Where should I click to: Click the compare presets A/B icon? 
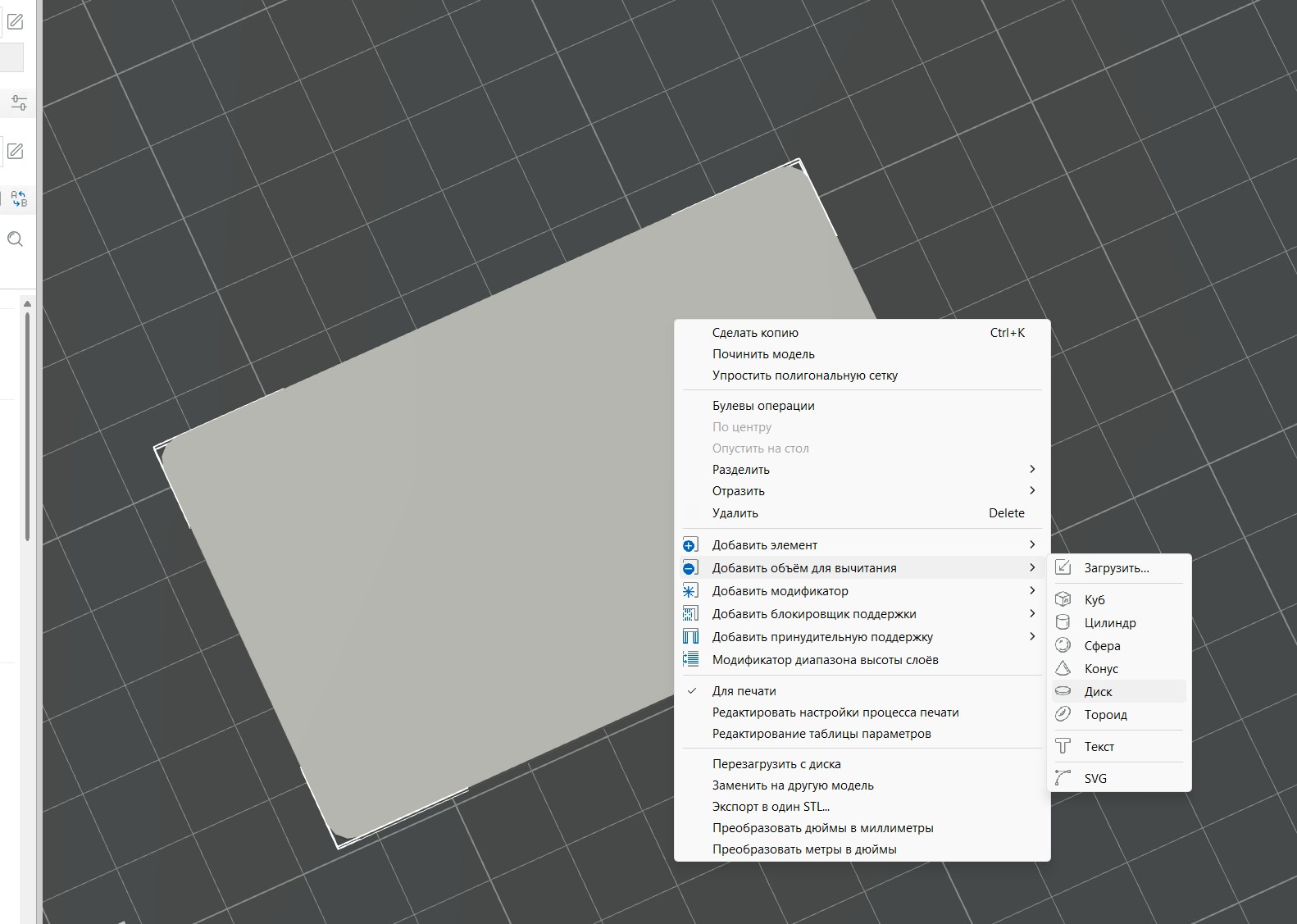18,198
